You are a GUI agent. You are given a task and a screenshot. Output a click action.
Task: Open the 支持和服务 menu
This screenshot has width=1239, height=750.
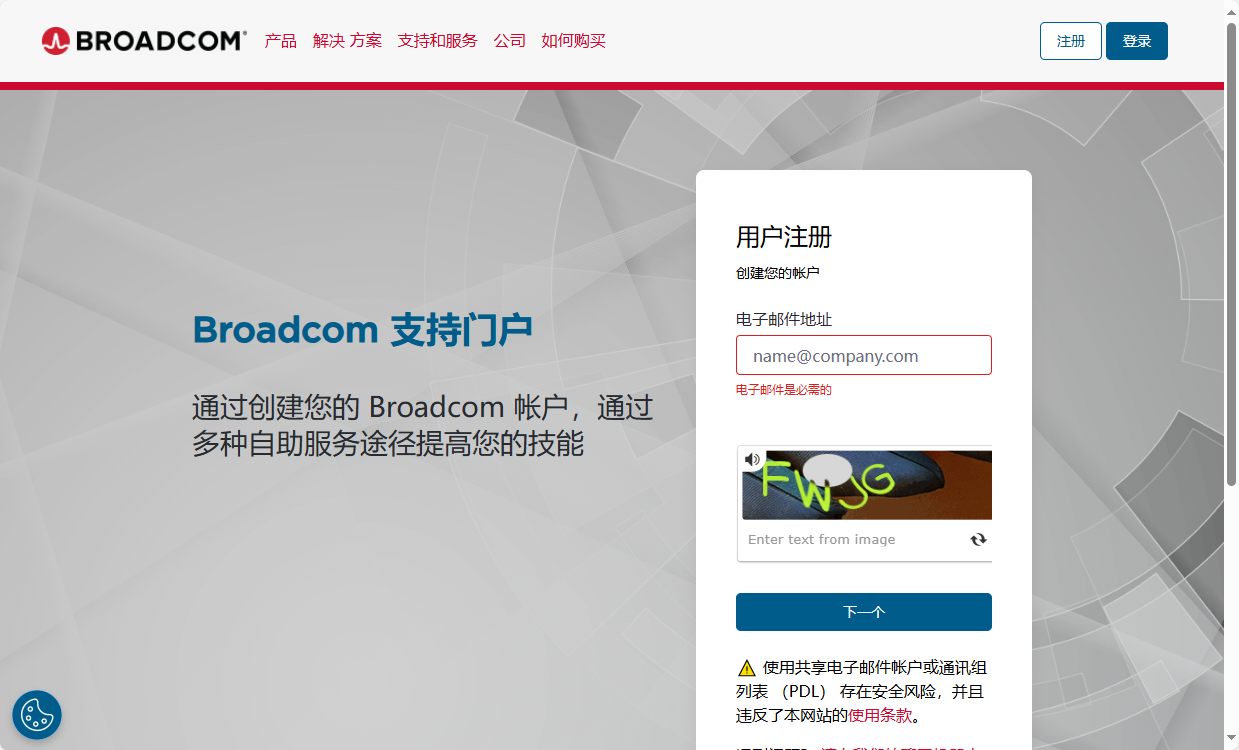[438, 41]
